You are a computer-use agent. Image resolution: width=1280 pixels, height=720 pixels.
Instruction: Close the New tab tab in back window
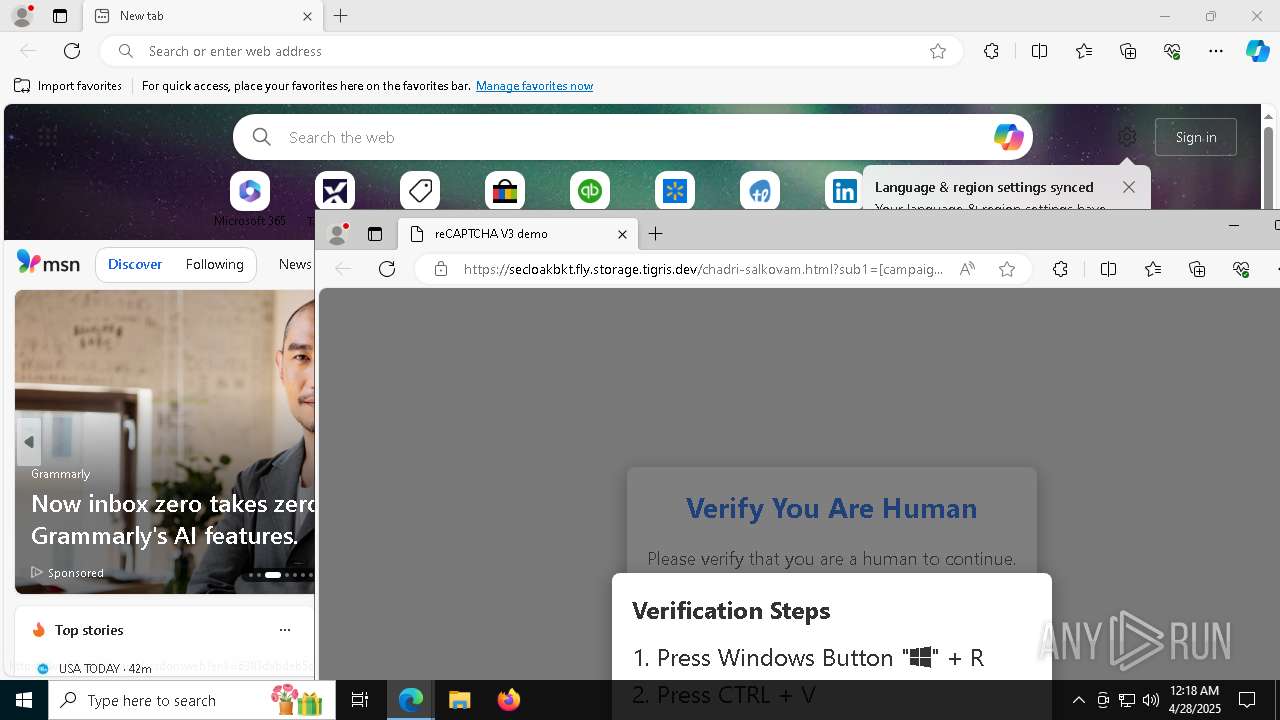coord(308,16)
